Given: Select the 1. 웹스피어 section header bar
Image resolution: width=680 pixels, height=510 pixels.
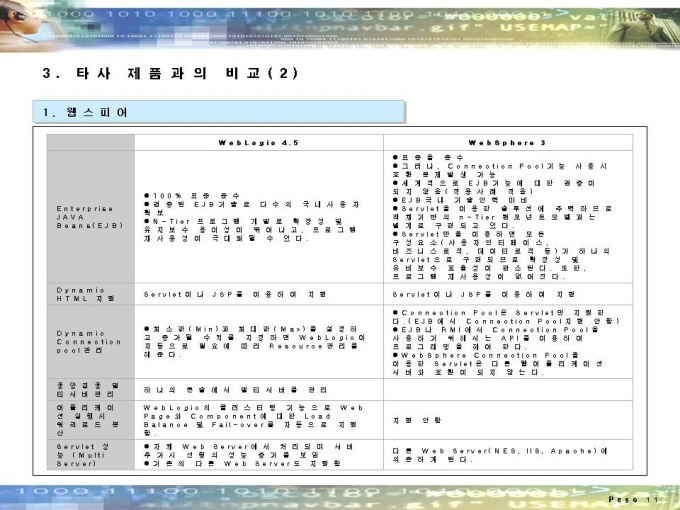Looking at the screenshot, I should [x=219, y=112].
